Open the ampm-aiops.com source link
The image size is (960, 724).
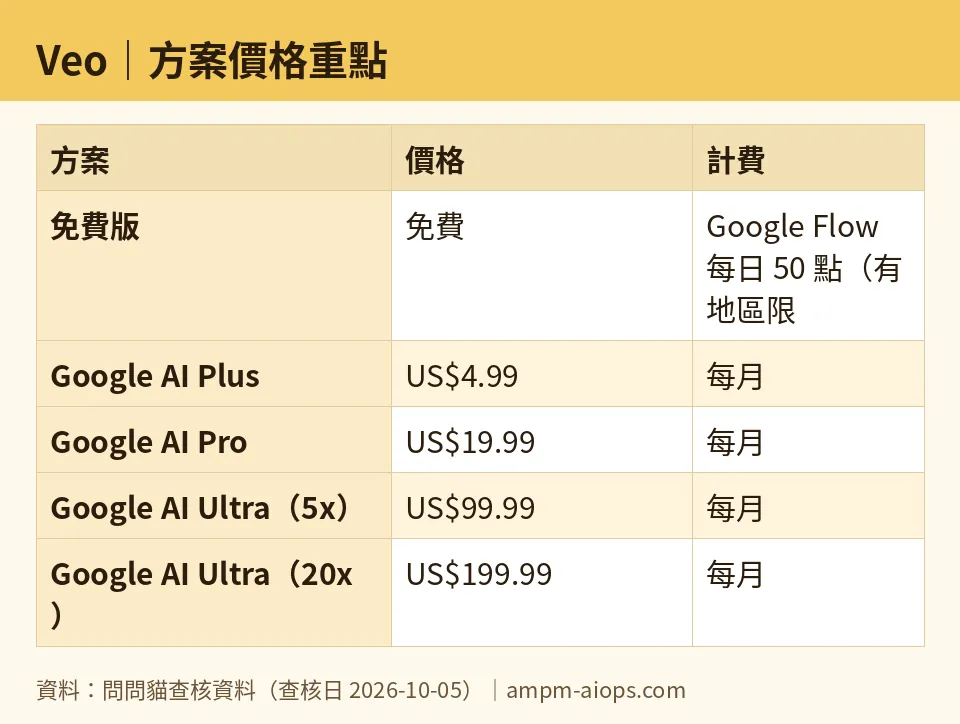point(596,690)
